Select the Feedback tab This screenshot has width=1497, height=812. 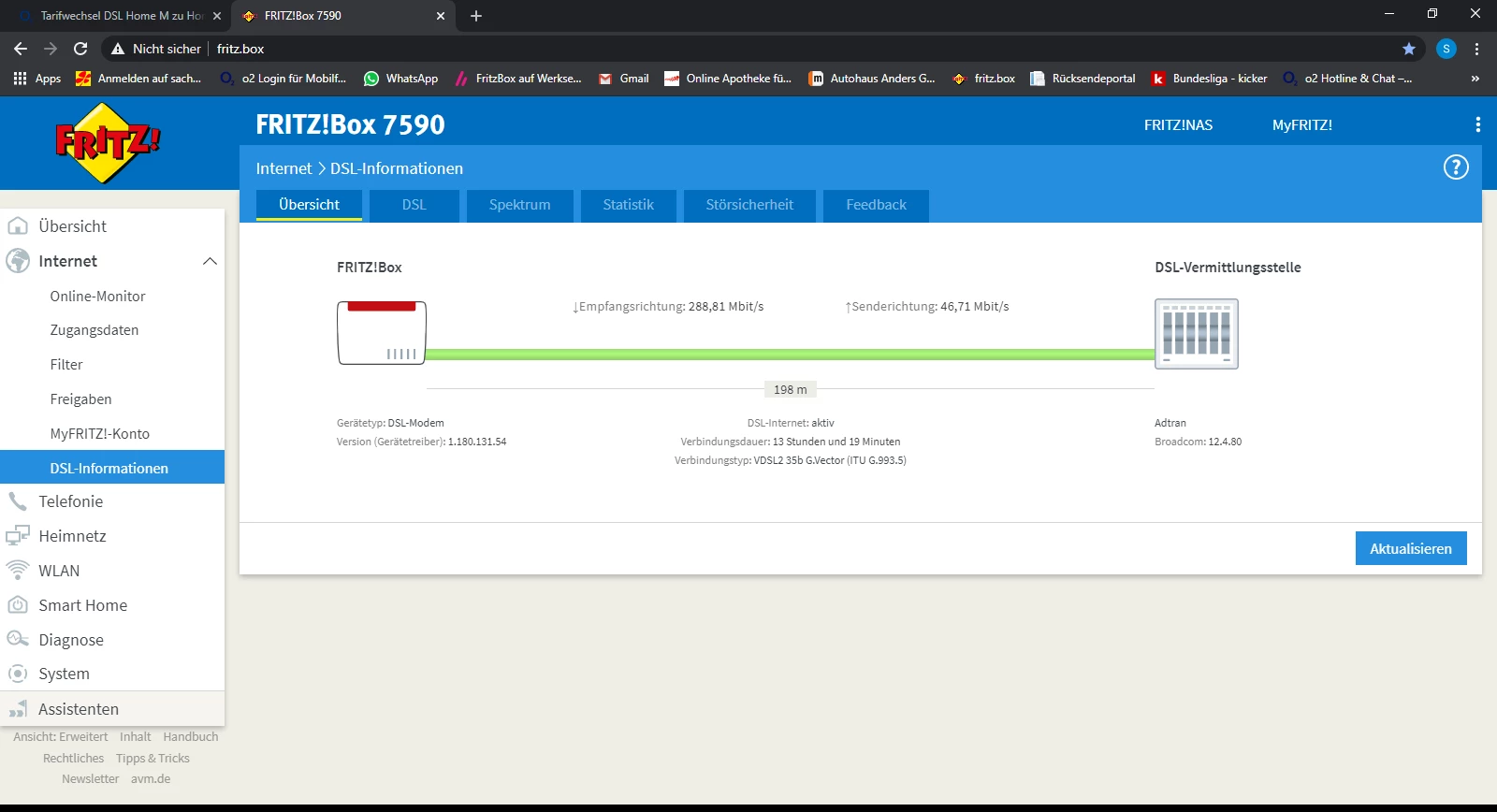pyautogui.click(x=877, y=205)
